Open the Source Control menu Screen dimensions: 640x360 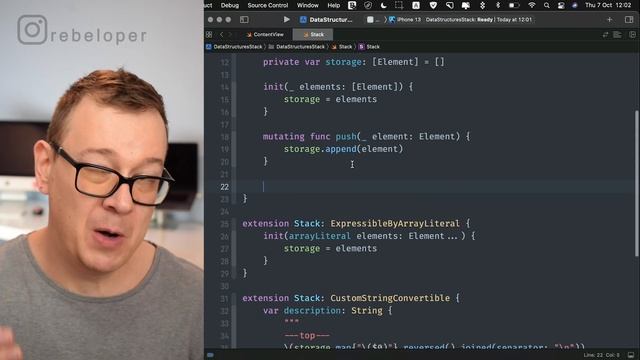point(268,5)
